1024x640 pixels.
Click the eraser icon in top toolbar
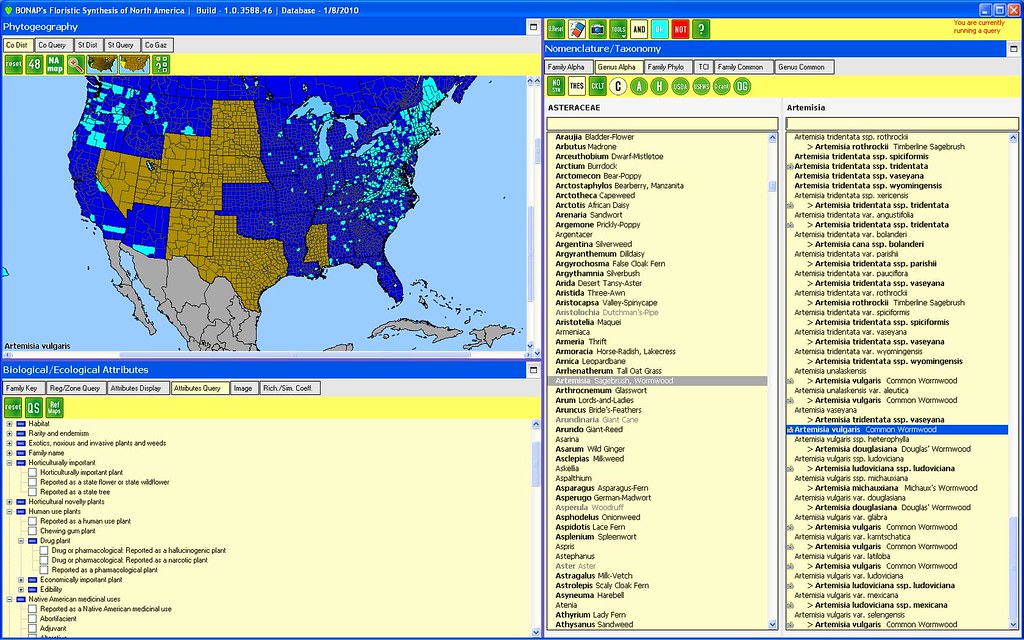[576, 29]
